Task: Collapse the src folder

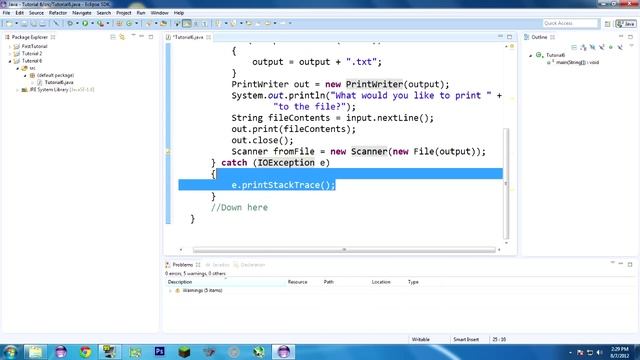Action: point(18,69)
